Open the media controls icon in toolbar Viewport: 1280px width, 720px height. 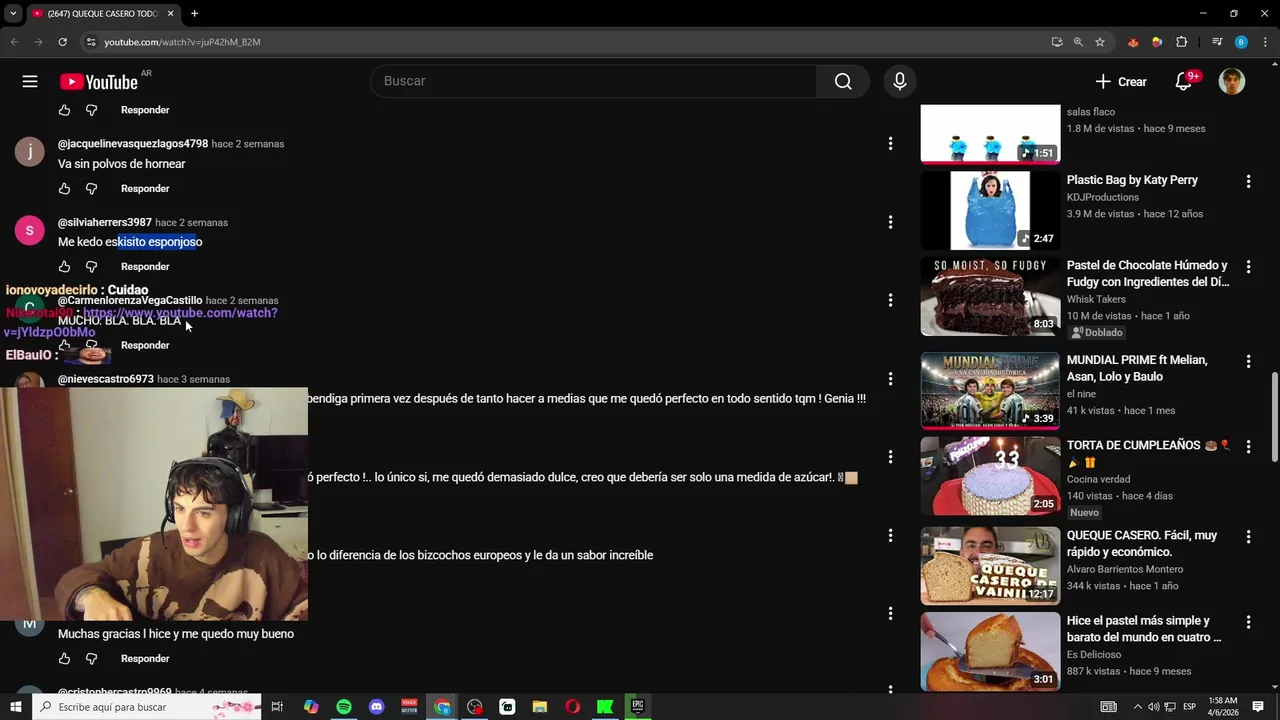tap(1217, 42)
